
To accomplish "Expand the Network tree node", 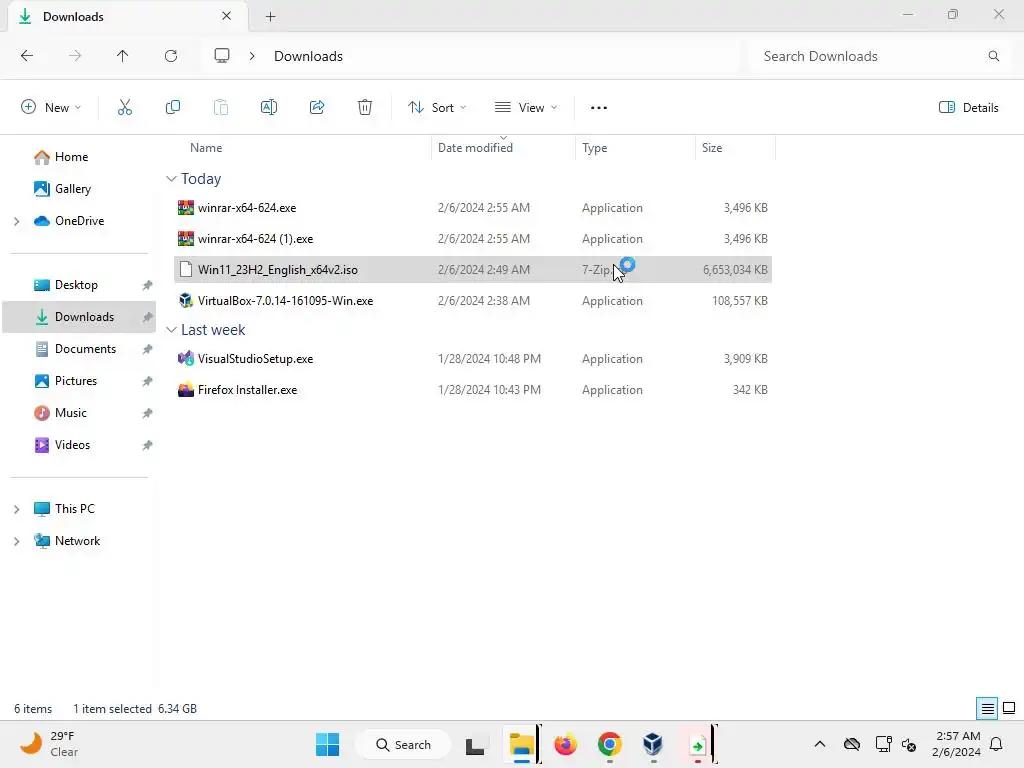I will [x=16, y=541].
